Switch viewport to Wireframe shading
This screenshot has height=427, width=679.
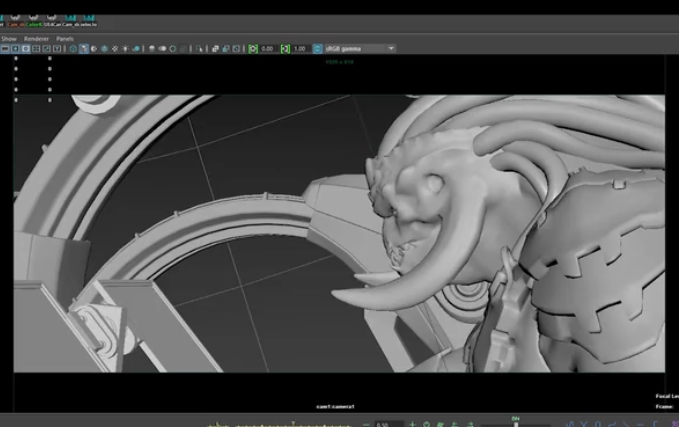click(73, 49)
